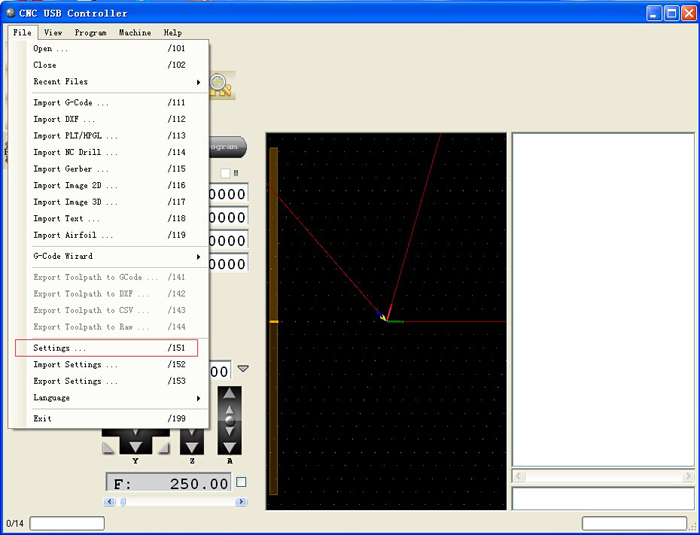This screenshot has width=700, height=535.
Task: Click the partially hidden Program button
Action: 228,147
